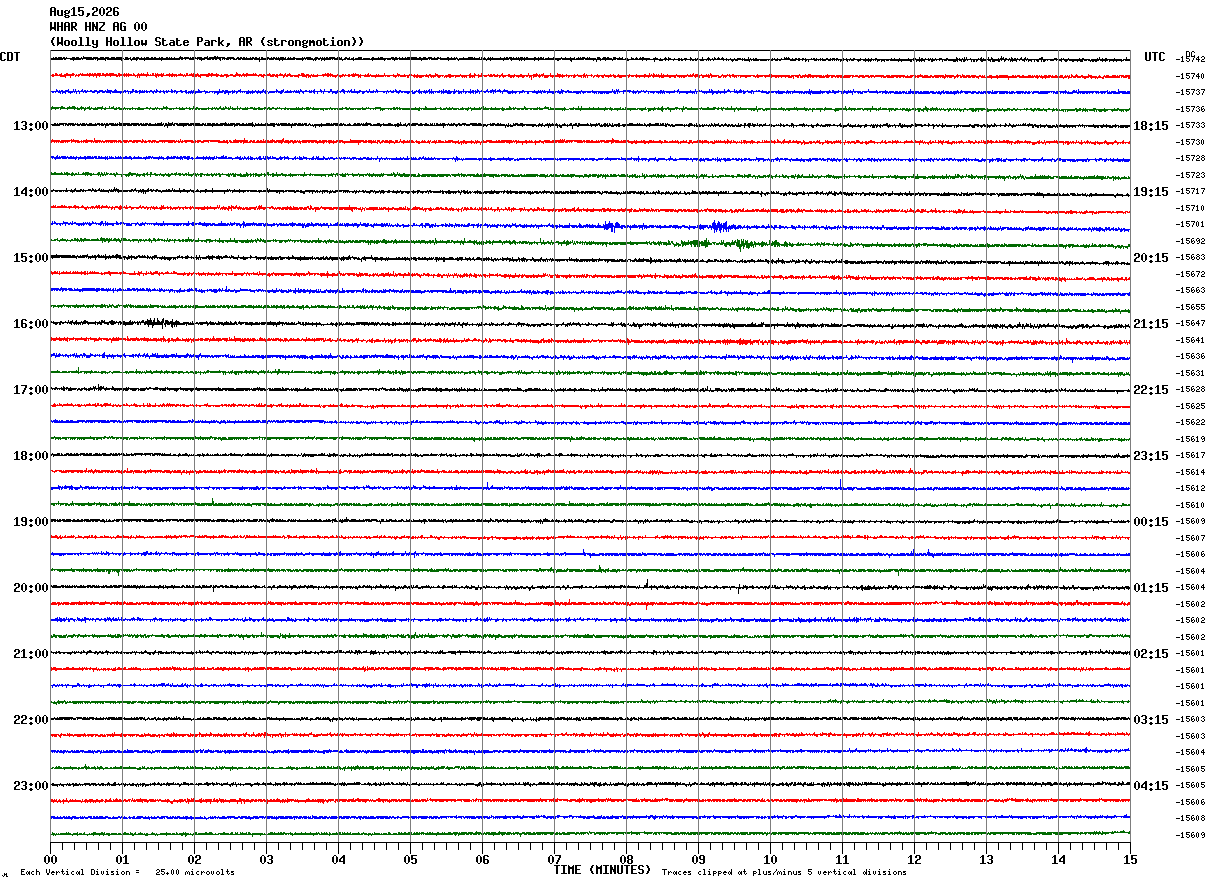
Task: Click the Woolly Hollow State Park station title
Action: (x=207, y=42)
